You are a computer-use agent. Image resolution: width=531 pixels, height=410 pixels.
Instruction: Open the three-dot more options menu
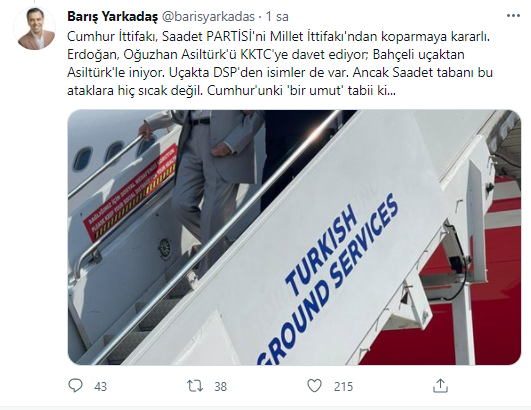point(513,16)
